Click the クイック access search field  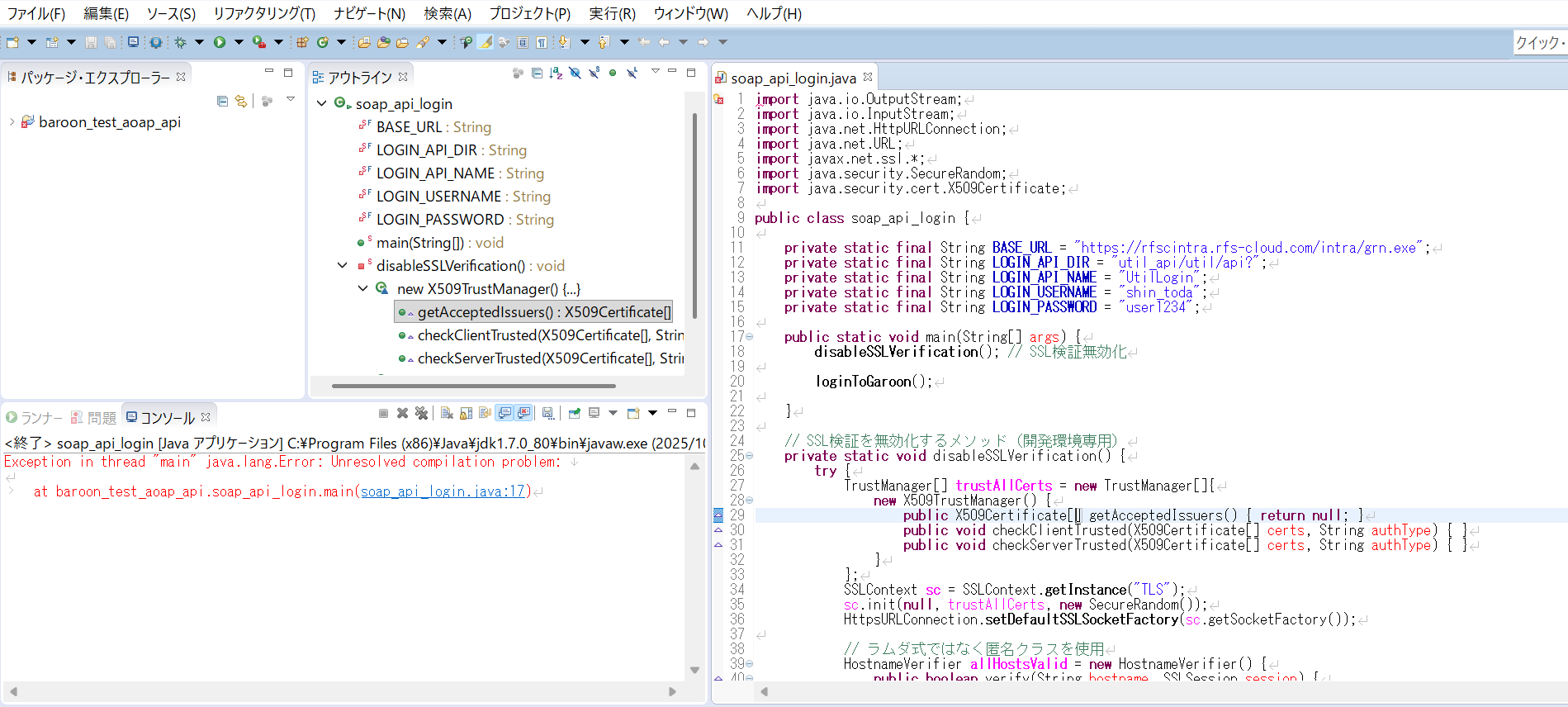(1539, 43)
